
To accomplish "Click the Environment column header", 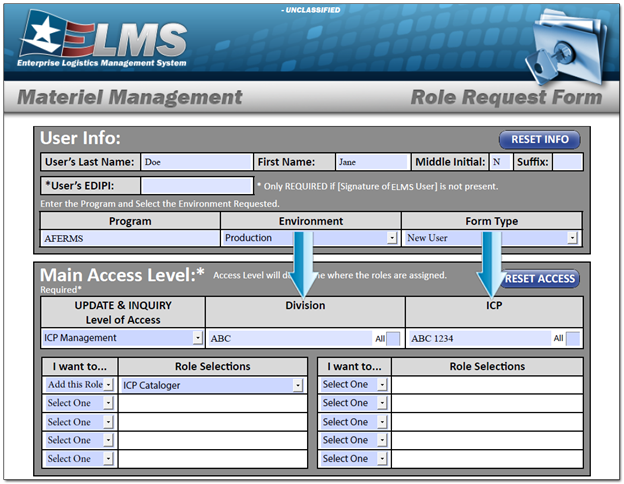I will pyautogui.click(x=311, y=221).
